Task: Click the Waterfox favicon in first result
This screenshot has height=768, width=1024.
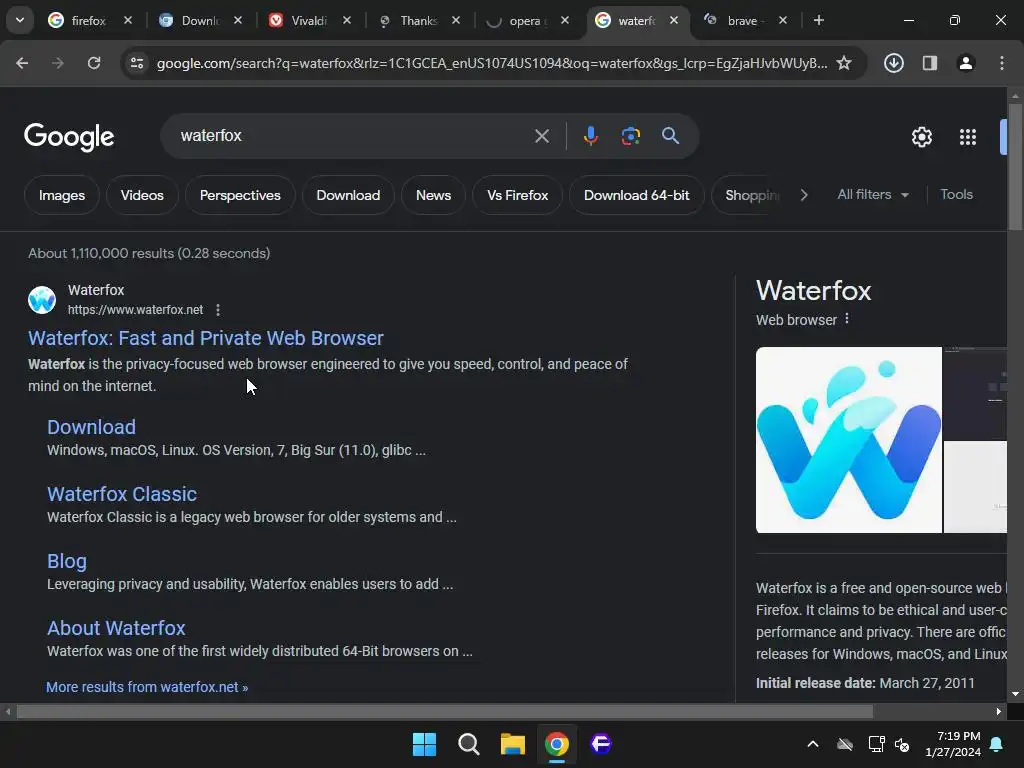Action: tap(42, 300)
